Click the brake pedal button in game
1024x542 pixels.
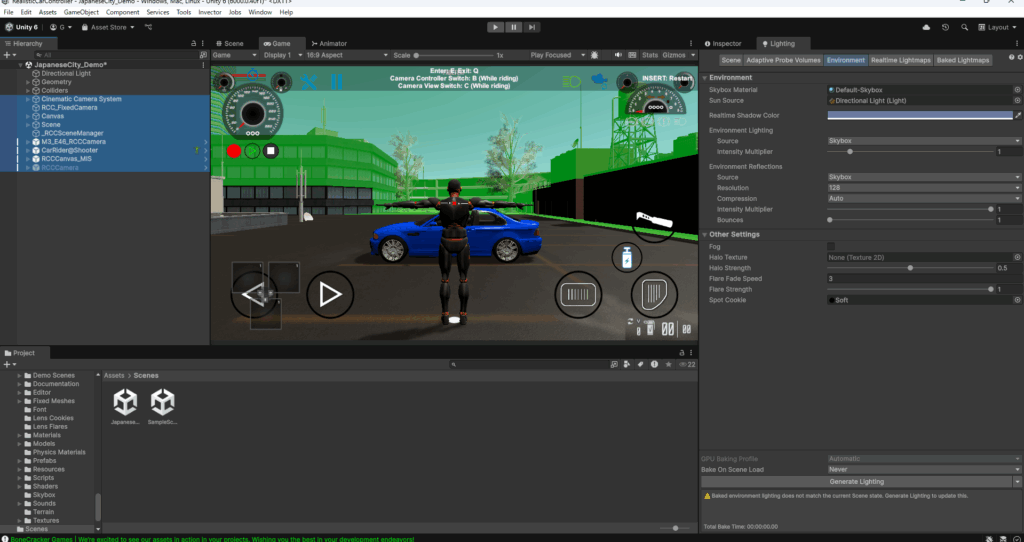pos(578,295)
